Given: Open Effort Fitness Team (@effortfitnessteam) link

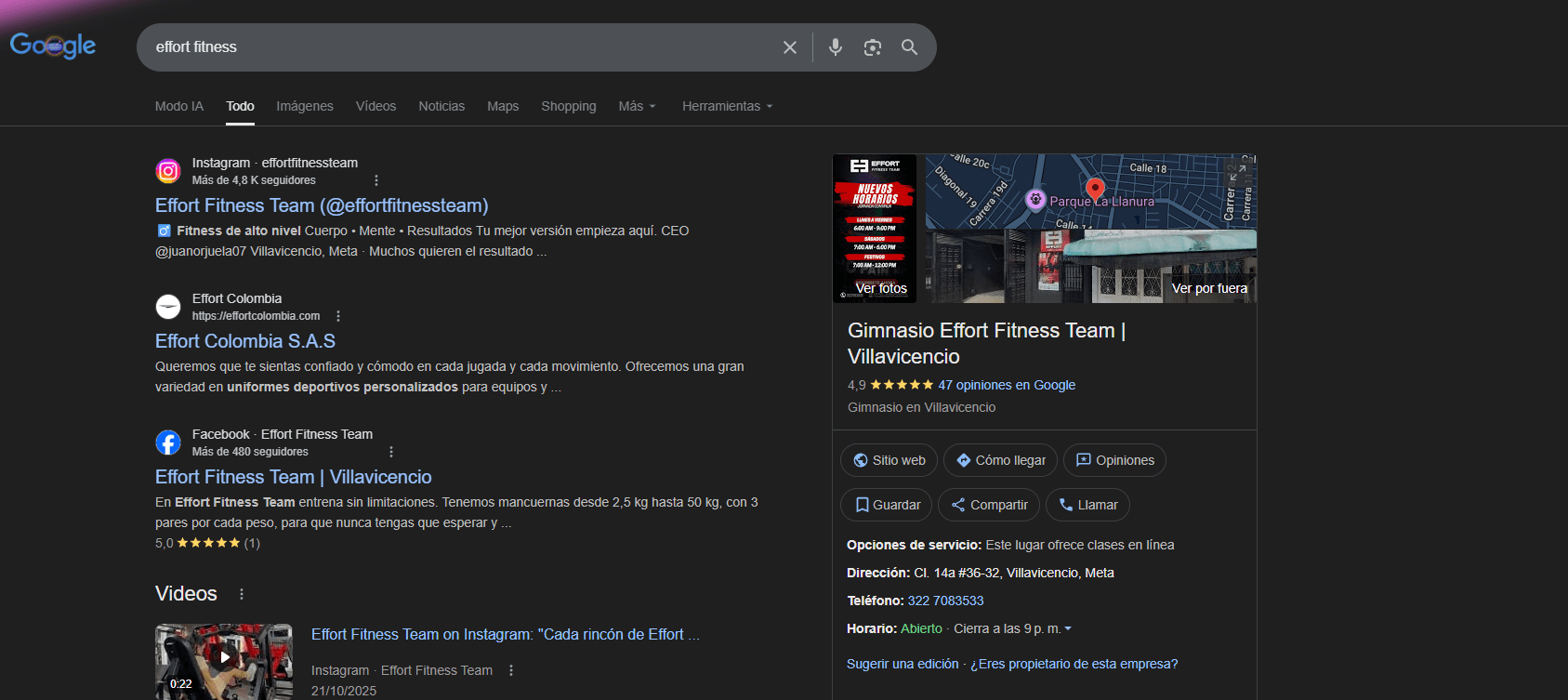Looking at the screenshot, I should tap(322, 205).
